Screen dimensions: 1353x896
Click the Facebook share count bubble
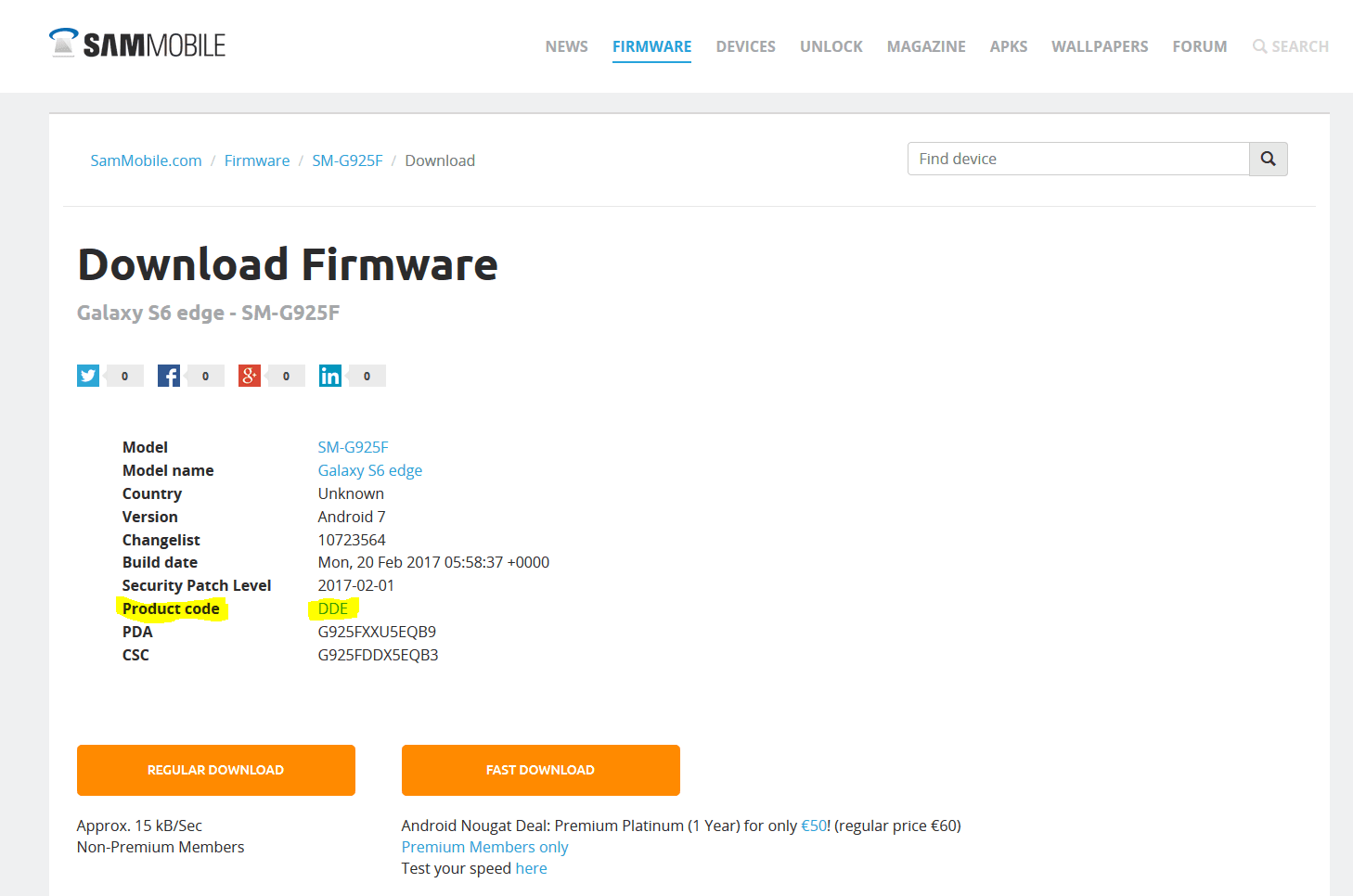pos(205,376)
